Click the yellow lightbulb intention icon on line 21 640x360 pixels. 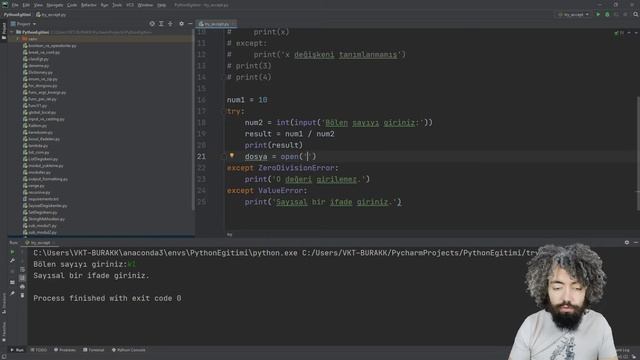(x=232, y=156)
